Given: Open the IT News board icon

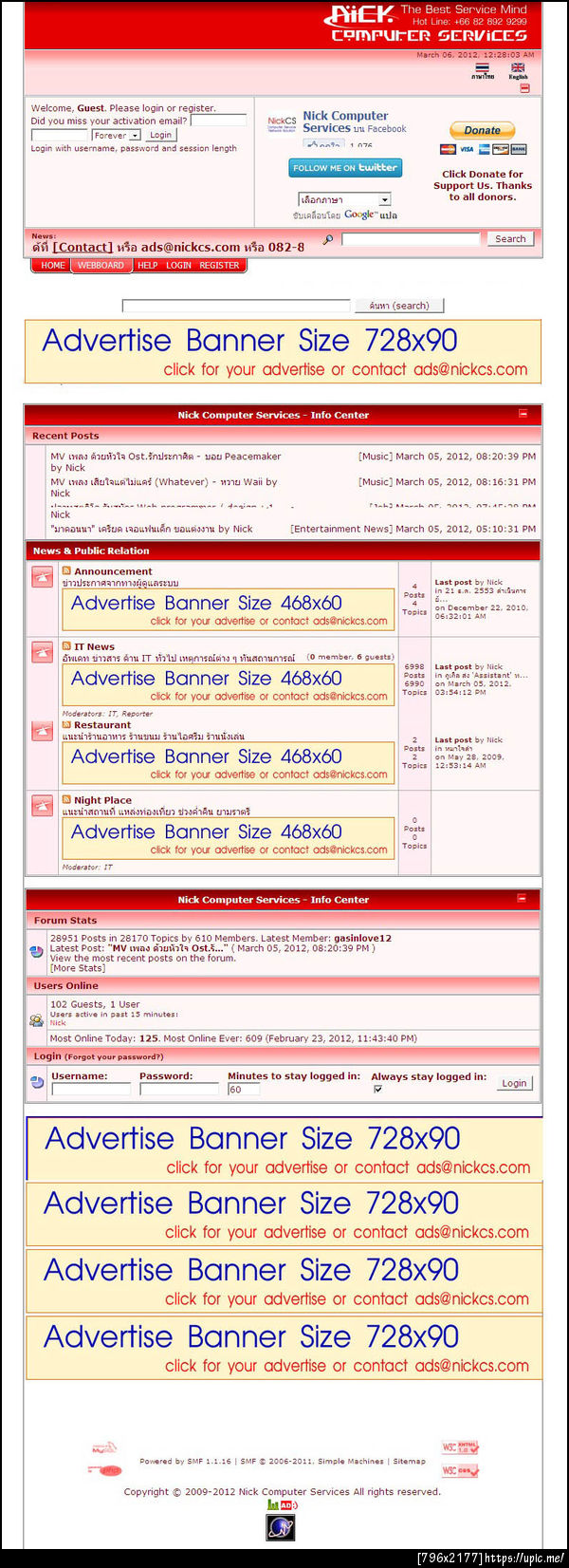Looking at the screenshot, I should pos(42,652).
